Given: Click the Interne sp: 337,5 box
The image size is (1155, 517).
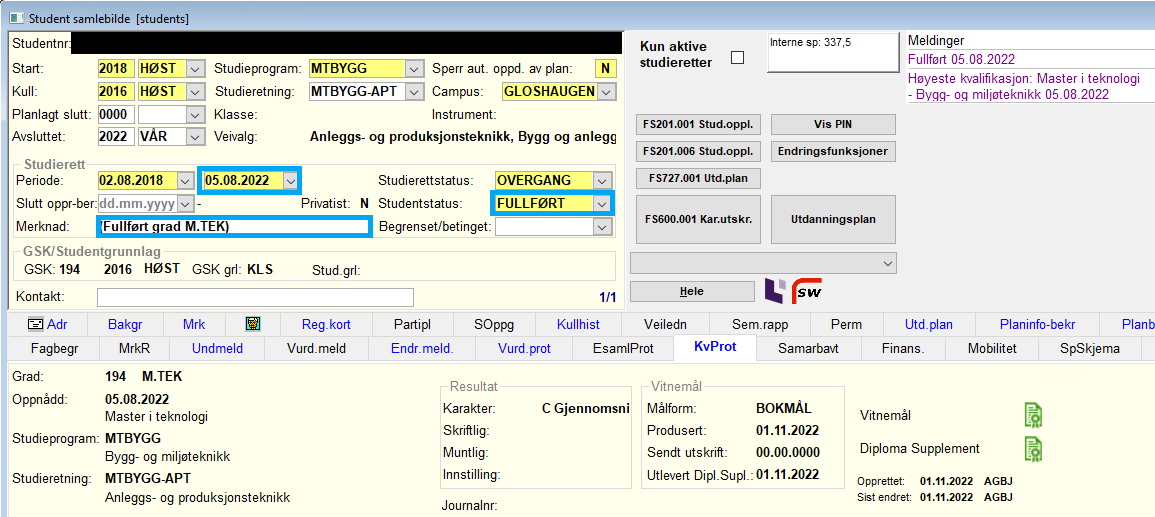Looking at the screenshot, I should (834, 52).
